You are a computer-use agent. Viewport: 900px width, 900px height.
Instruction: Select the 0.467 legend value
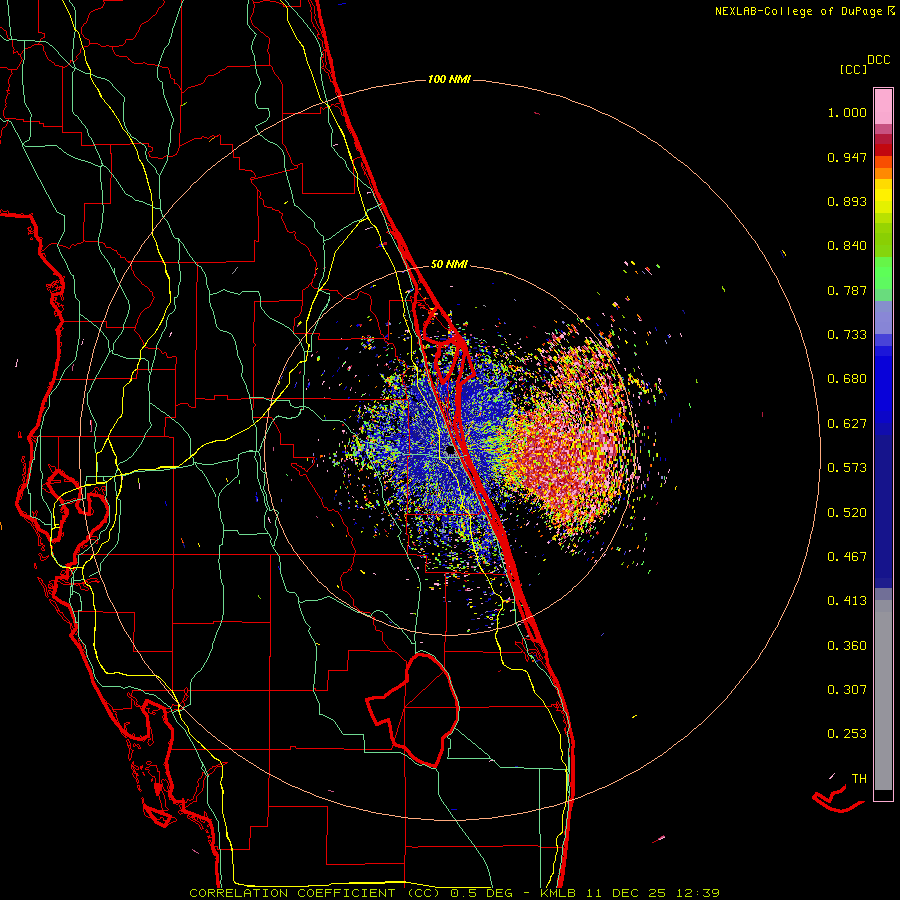tap(847, 557)
